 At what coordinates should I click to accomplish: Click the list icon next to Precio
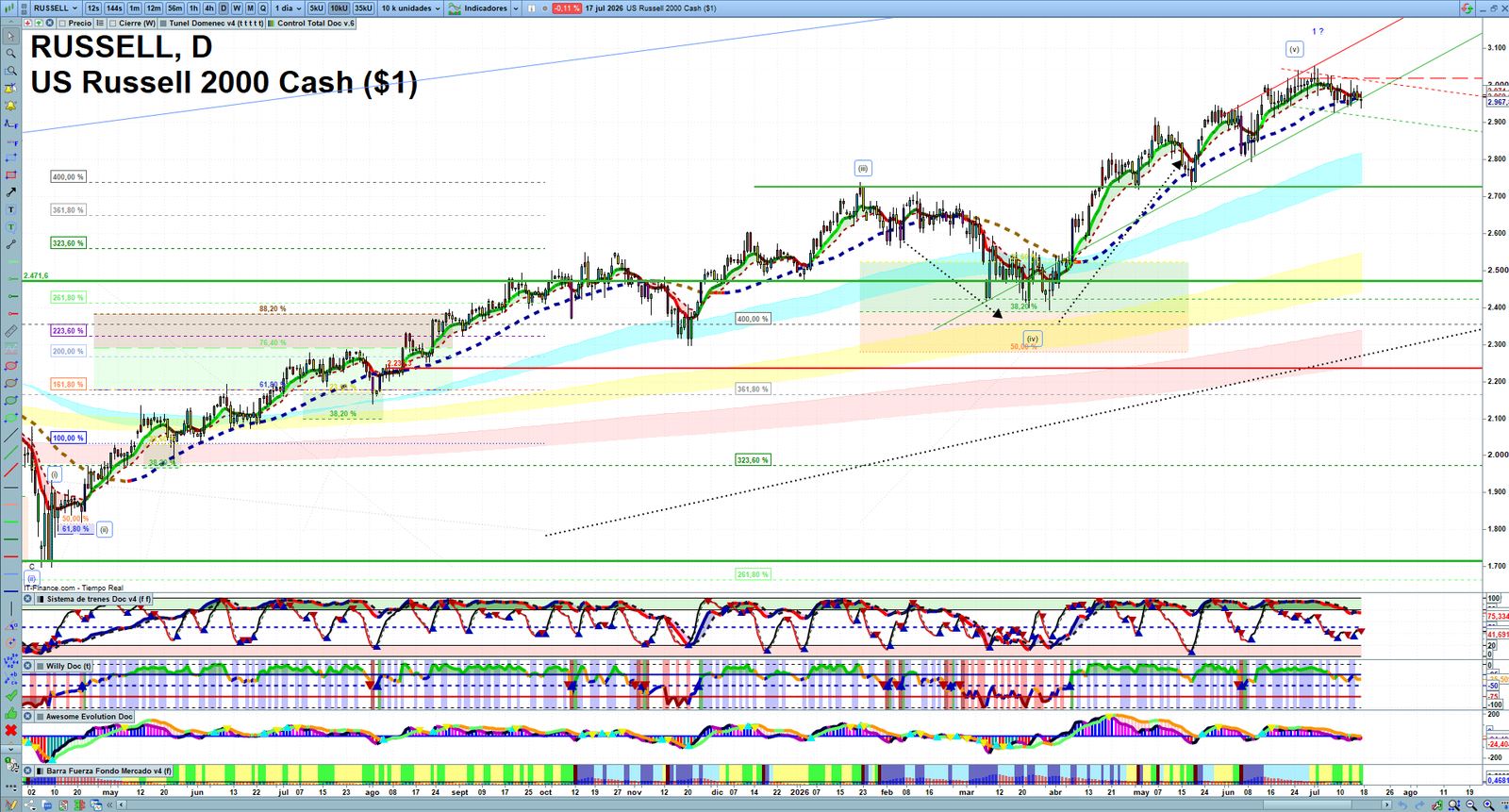coord(100,23)
